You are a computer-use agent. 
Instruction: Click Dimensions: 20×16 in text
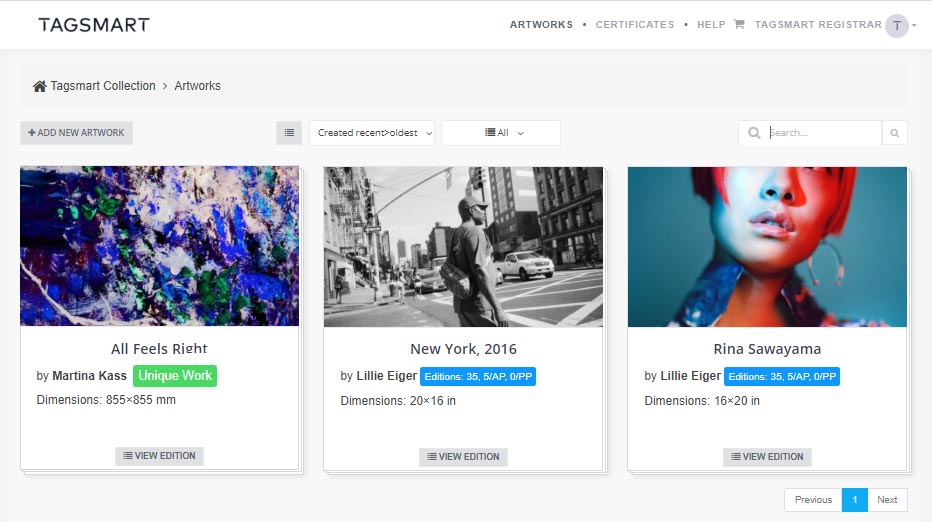(x=398, y=401)
